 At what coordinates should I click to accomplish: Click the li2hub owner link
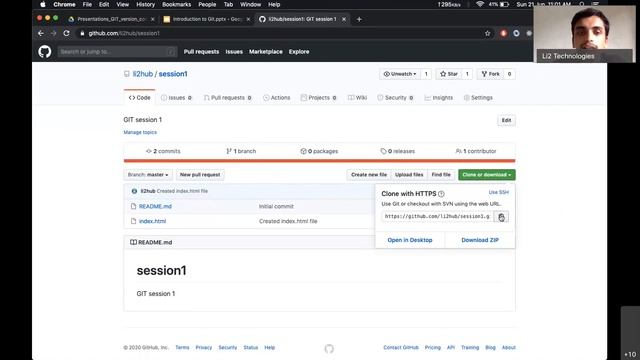coord(143,74)
